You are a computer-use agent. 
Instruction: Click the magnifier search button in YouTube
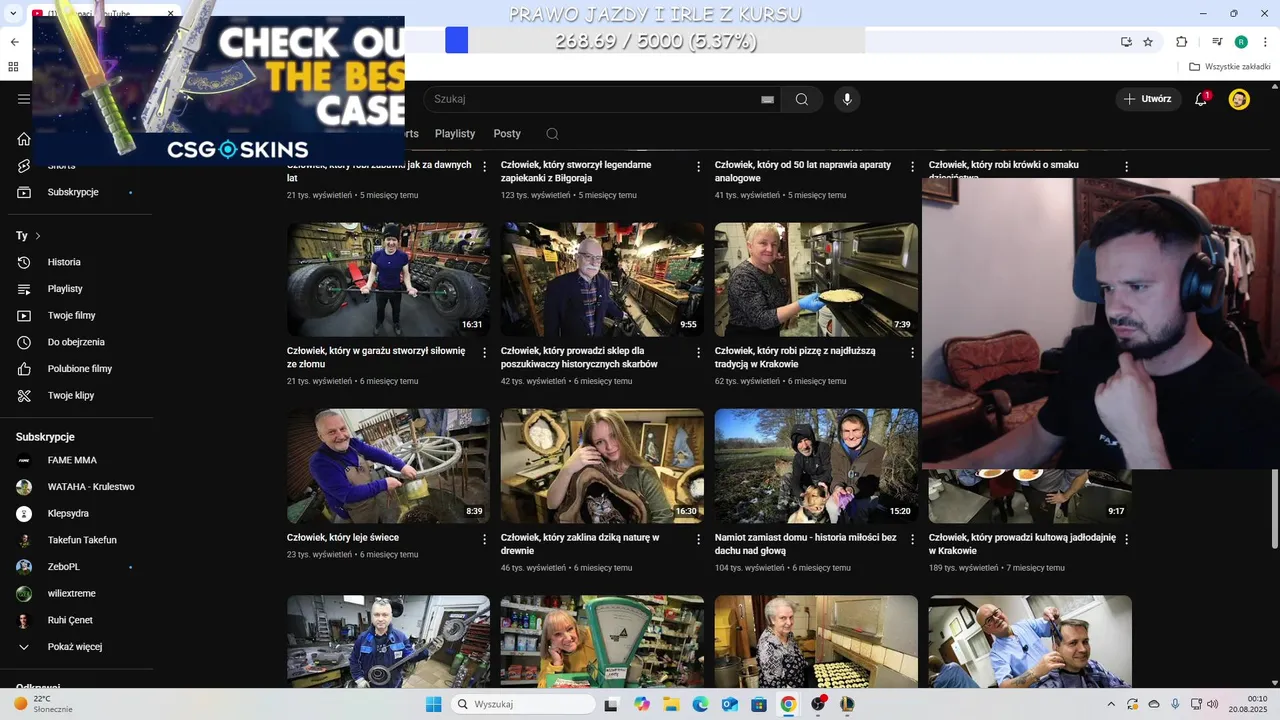[802, 99]
